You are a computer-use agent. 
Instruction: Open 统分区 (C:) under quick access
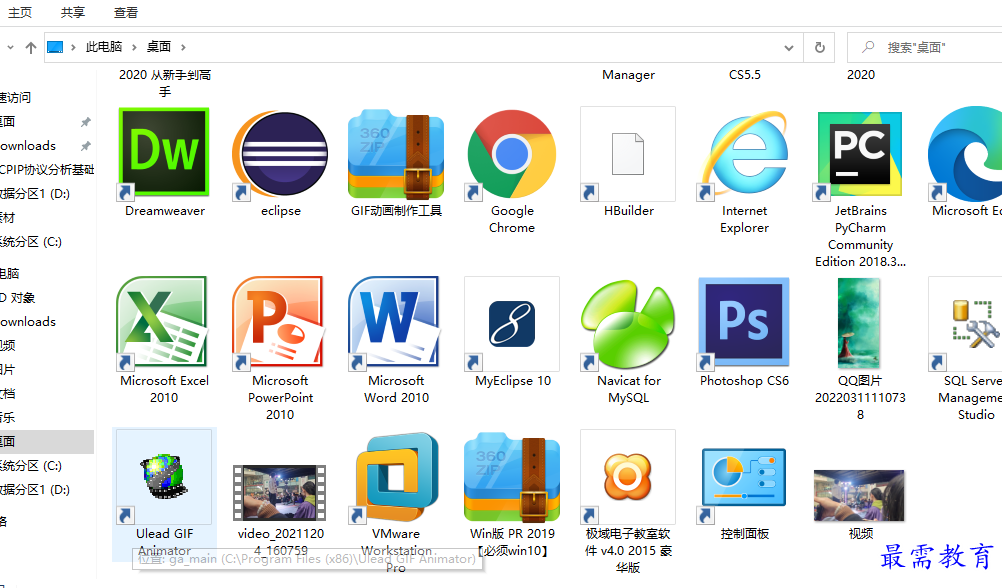[31, 242]
